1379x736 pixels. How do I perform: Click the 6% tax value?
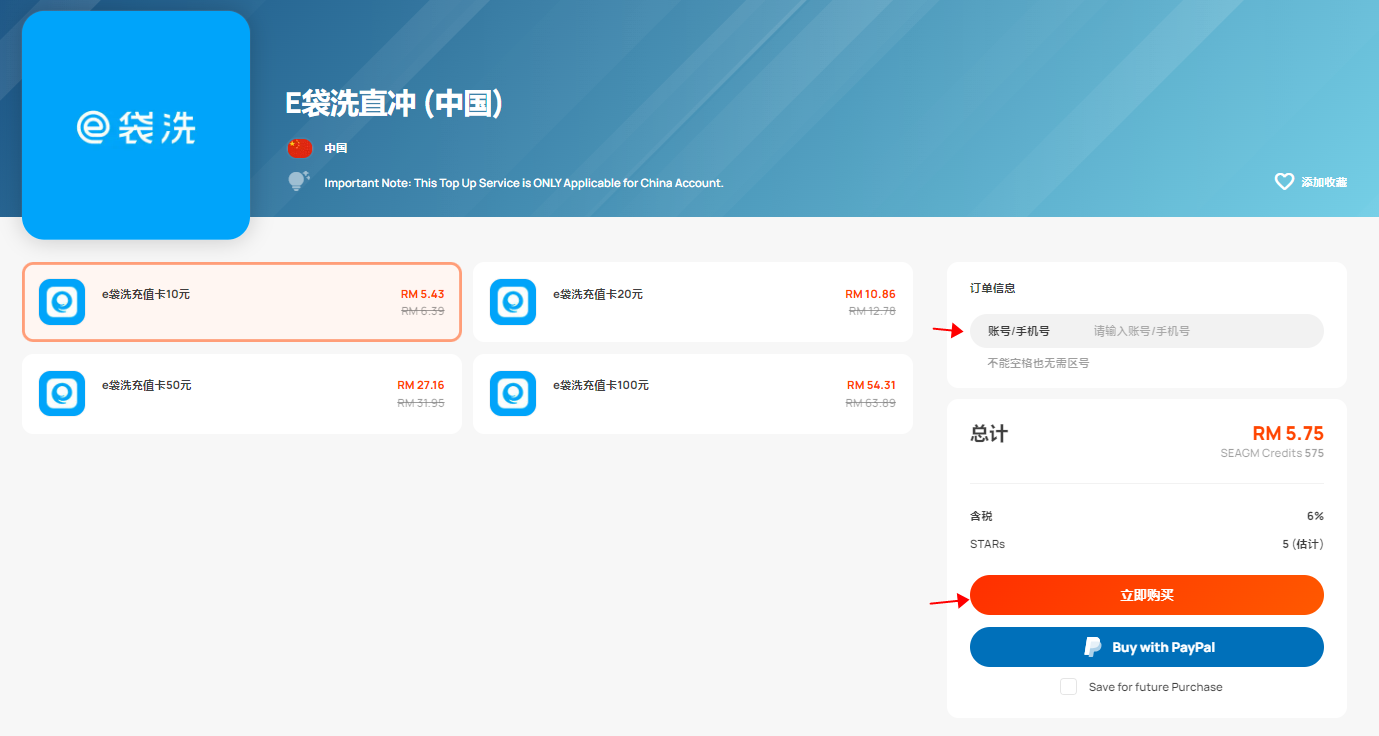[1315, 516]
